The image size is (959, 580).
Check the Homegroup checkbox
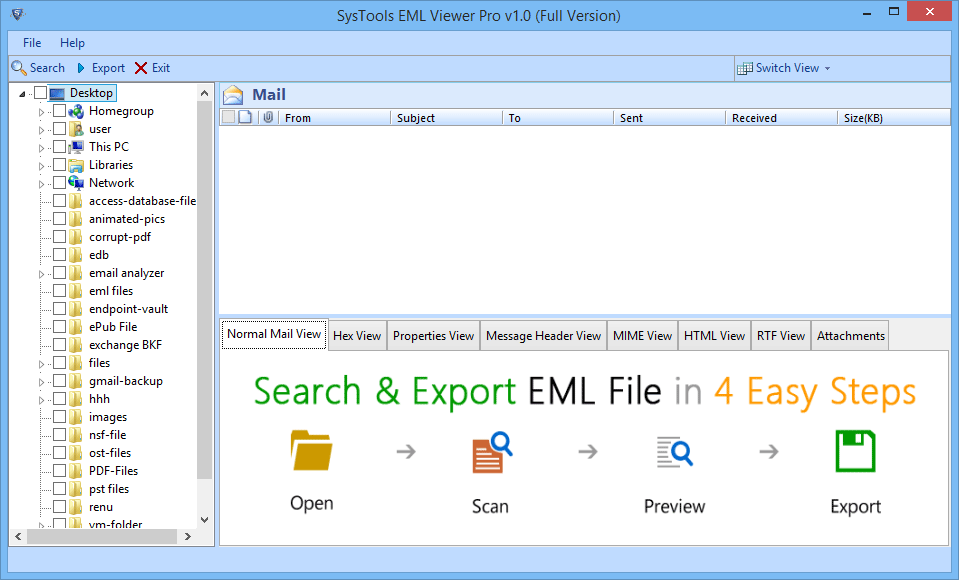tap(59, 111)
